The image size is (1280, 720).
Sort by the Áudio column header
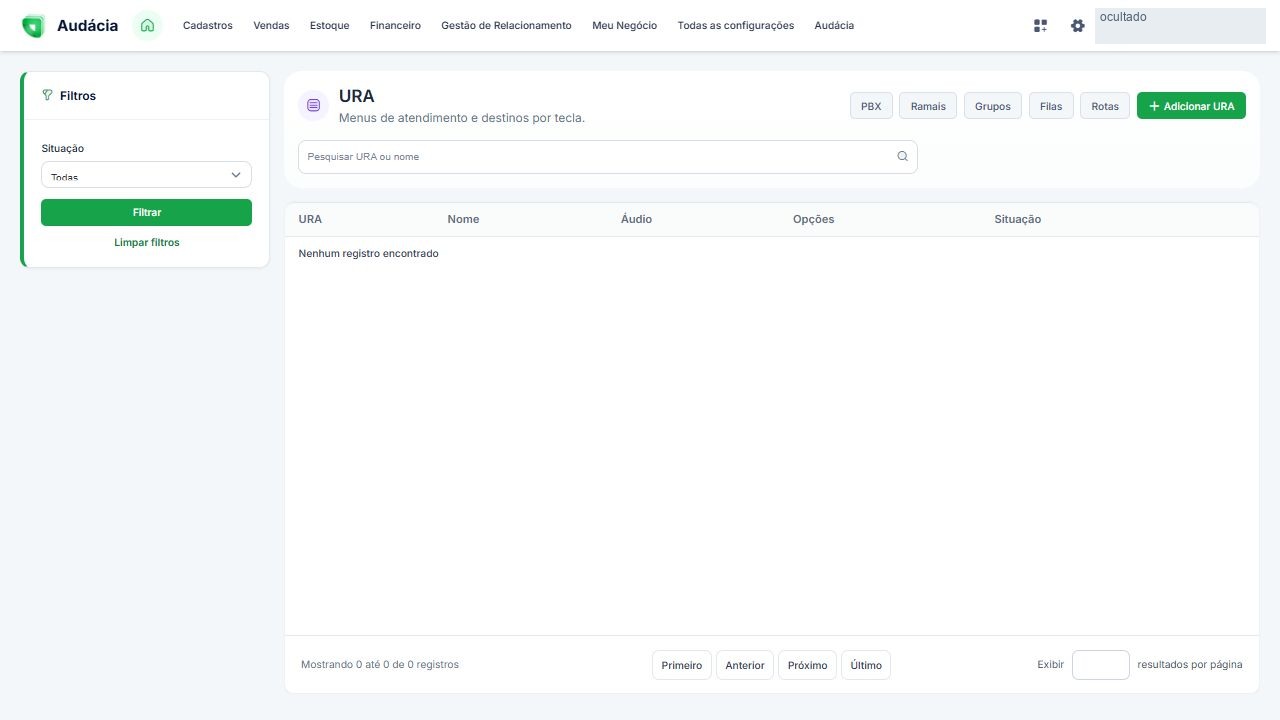(636, 219)
